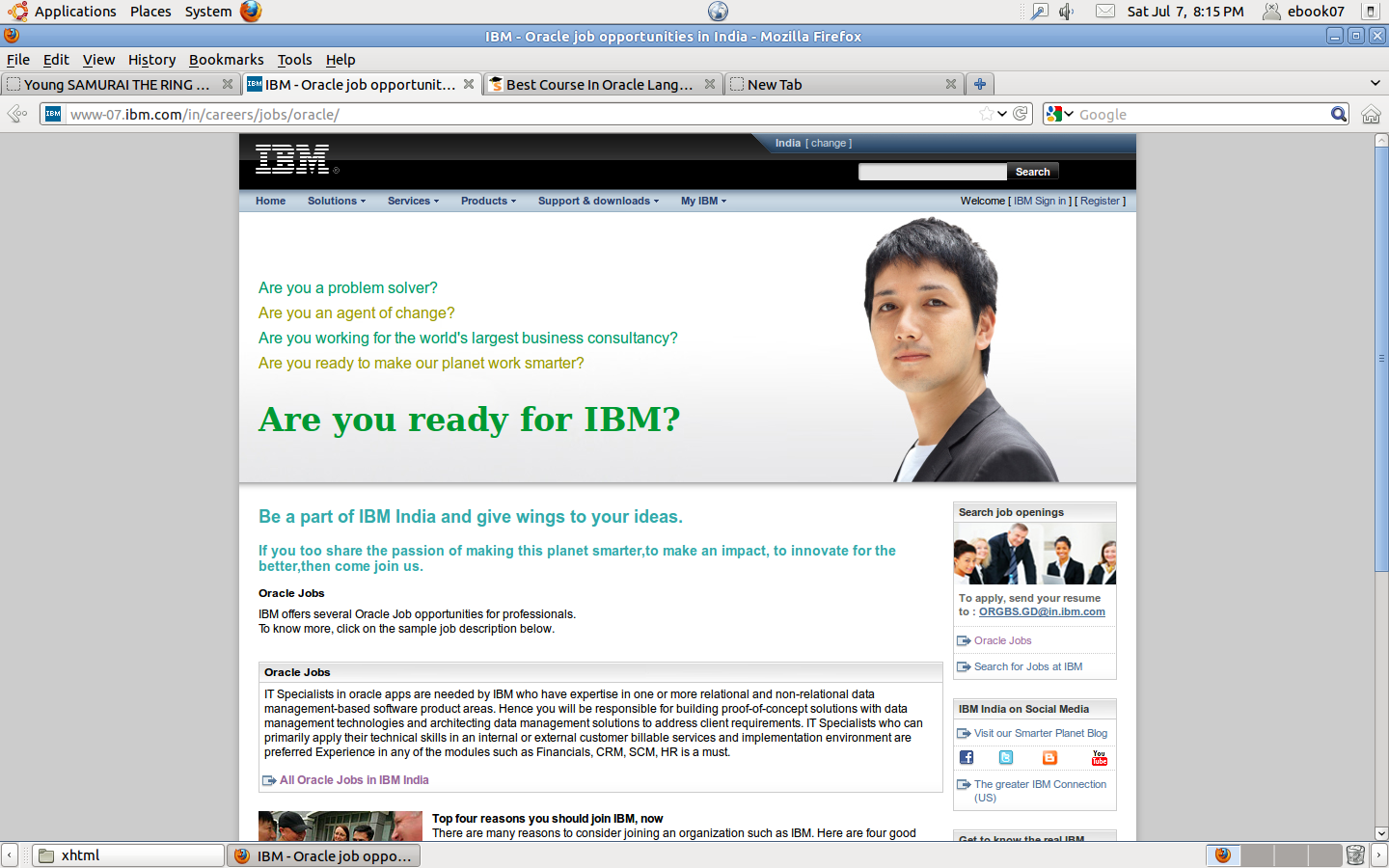Click the Google search magnifier icon
Screen dimensions: 1389x868
pyautogui.click(x=1338, y=114)
